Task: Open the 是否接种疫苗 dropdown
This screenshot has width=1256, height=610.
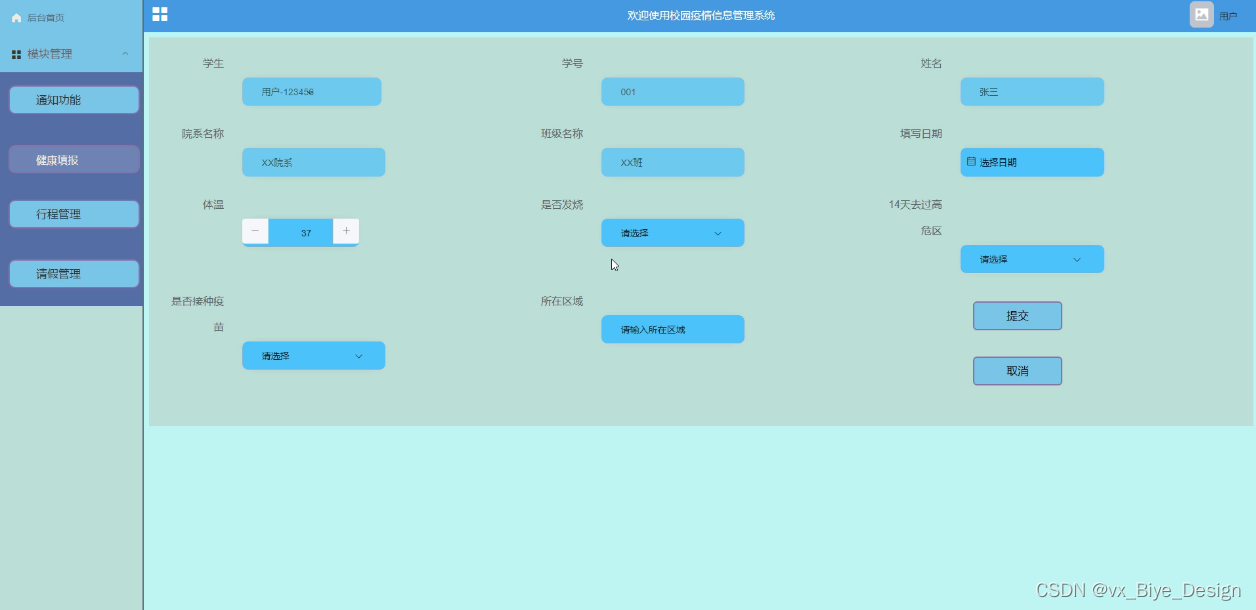Action: [x=313, y=356]
